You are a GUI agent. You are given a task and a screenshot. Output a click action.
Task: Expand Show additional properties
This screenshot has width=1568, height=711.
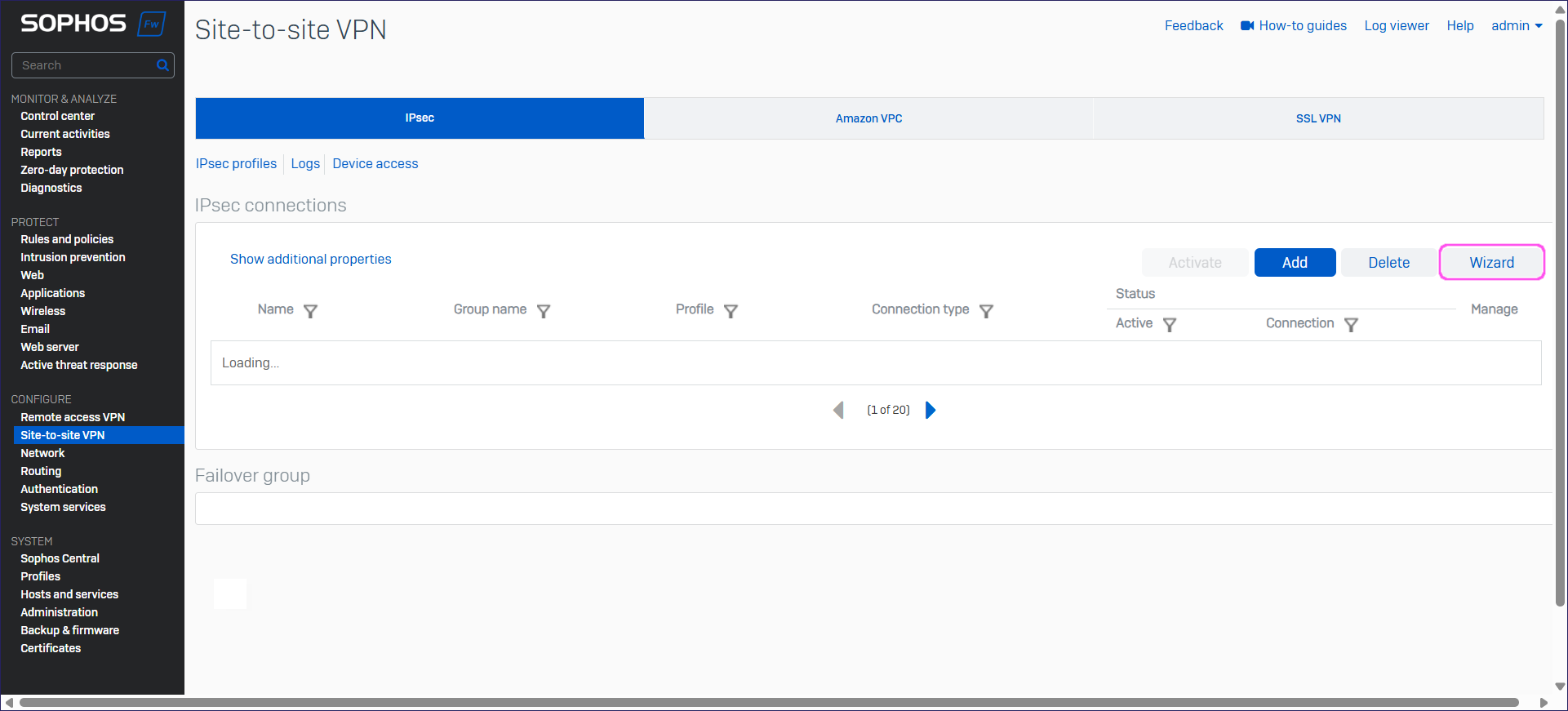point(310,259)
